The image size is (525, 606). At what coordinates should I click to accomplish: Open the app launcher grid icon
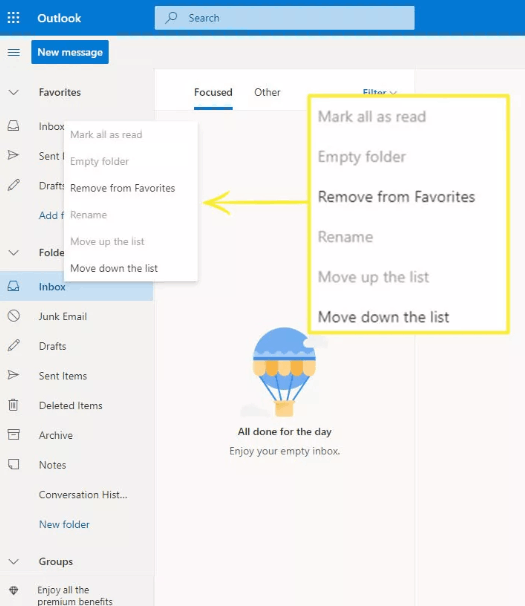coord(14,18)
